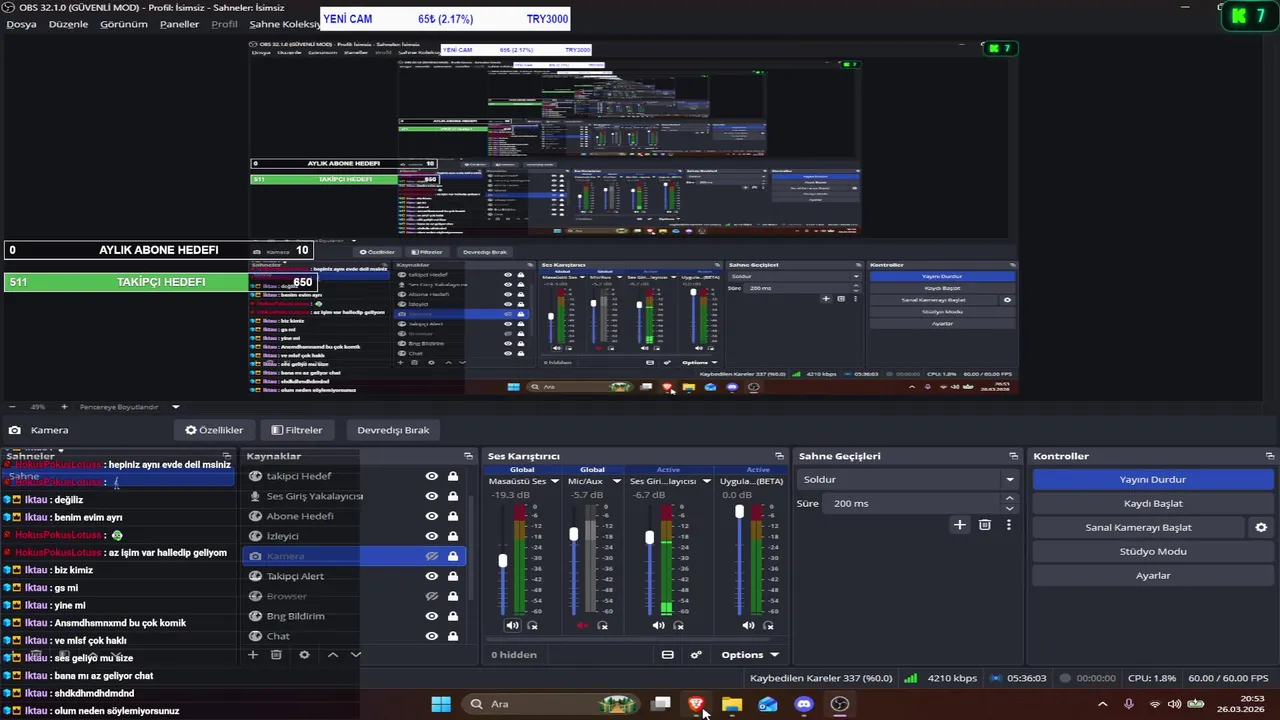This screenshot has height=720, width=1280.
Task: Open the Paneller menu
Action: pos(180,24)
